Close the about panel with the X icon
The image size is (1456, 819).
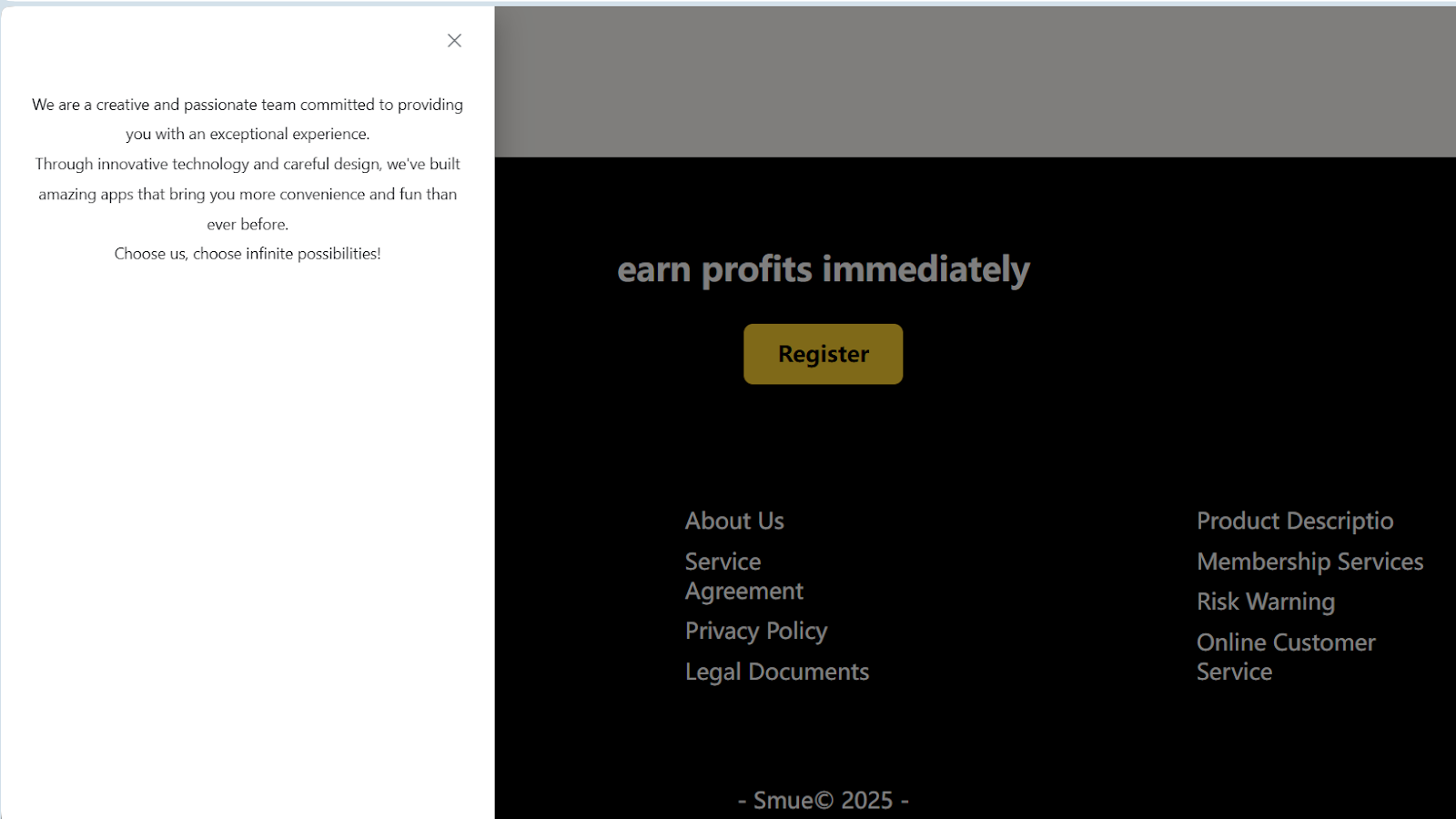click(454, 40)
